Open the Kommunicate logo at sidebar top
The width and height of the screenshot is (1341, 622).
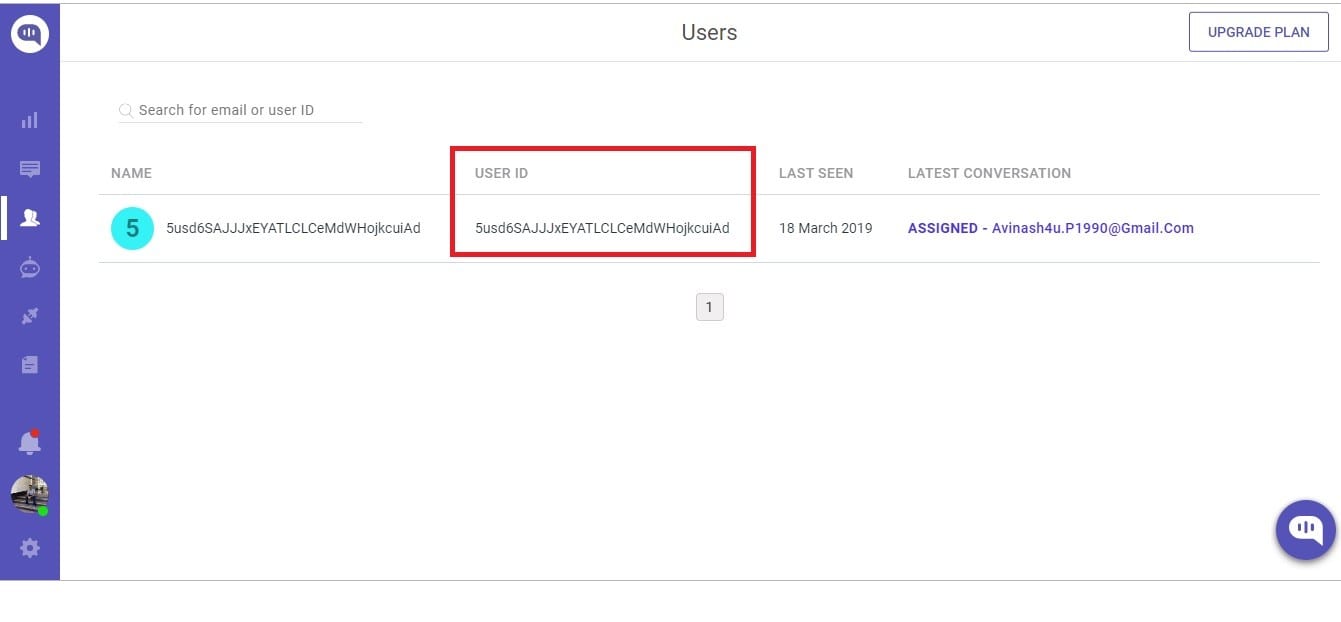(x=30, y=34)
